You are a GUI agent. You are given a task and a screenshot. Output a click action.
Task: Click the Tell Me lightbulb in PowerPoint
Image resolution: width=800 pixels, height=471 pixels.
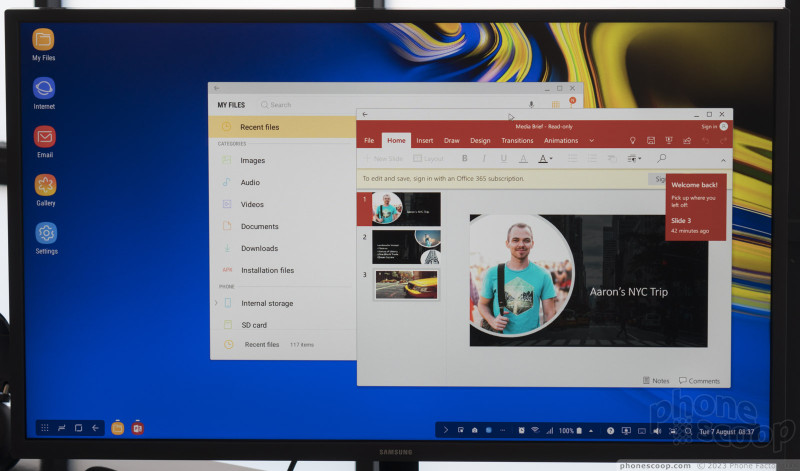(x=633, y=140)
